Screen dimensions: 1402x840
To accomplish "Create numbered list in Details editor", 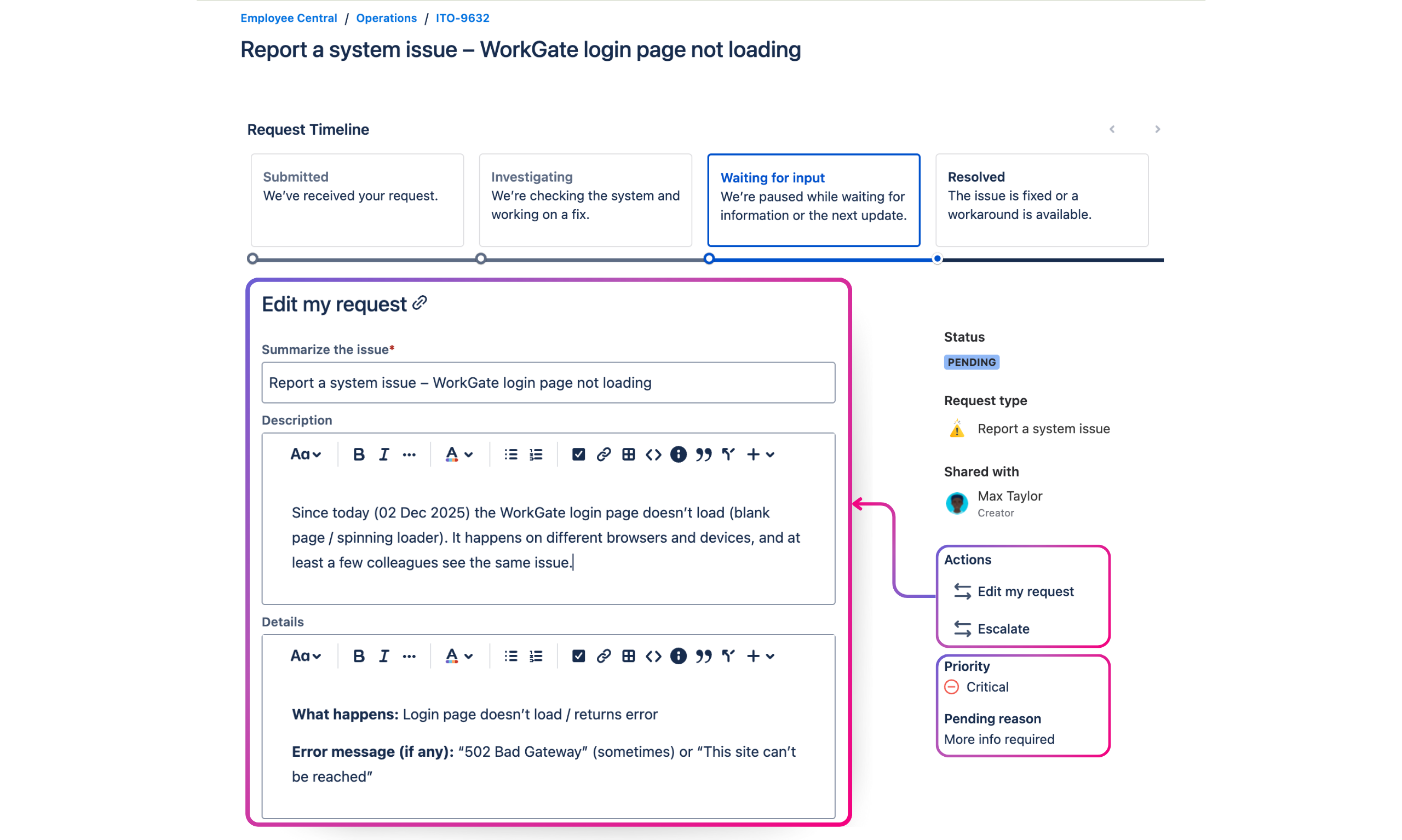I will (x=536, y=656).
